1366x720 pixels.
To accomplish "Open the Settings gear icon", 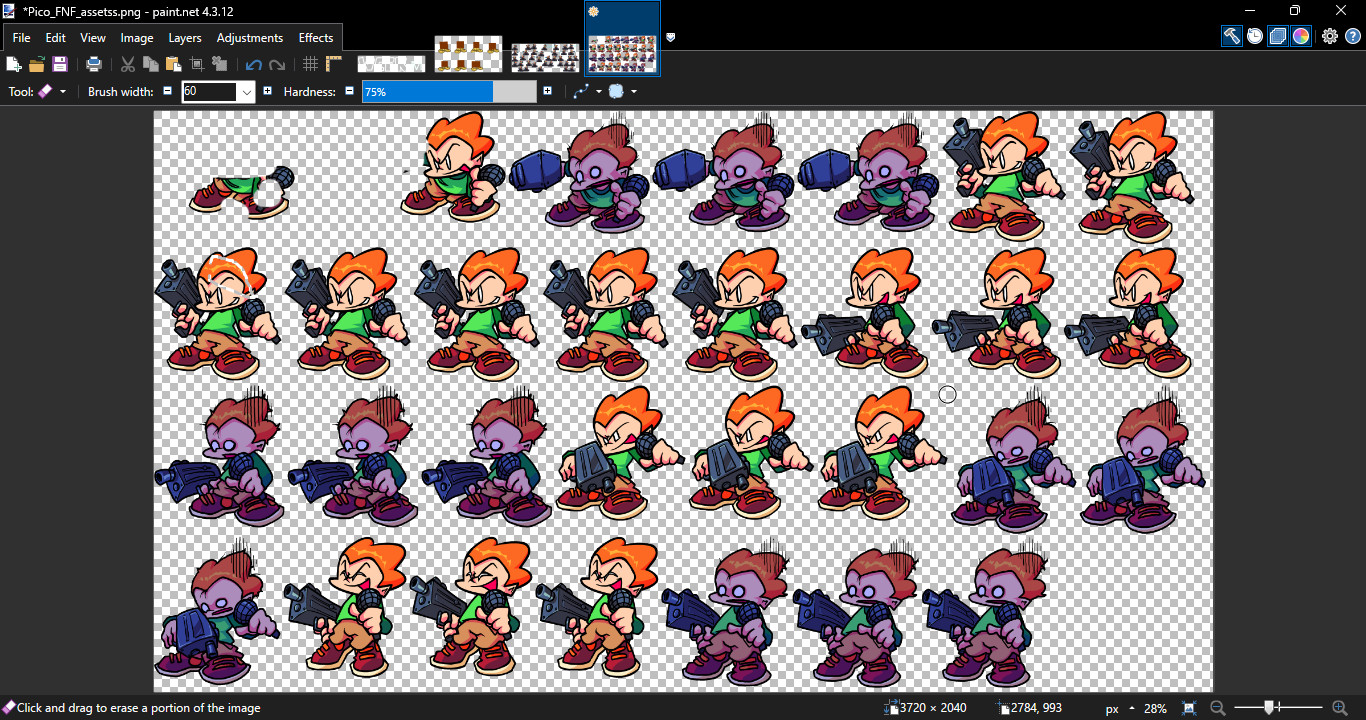I will pos(1330,36).
